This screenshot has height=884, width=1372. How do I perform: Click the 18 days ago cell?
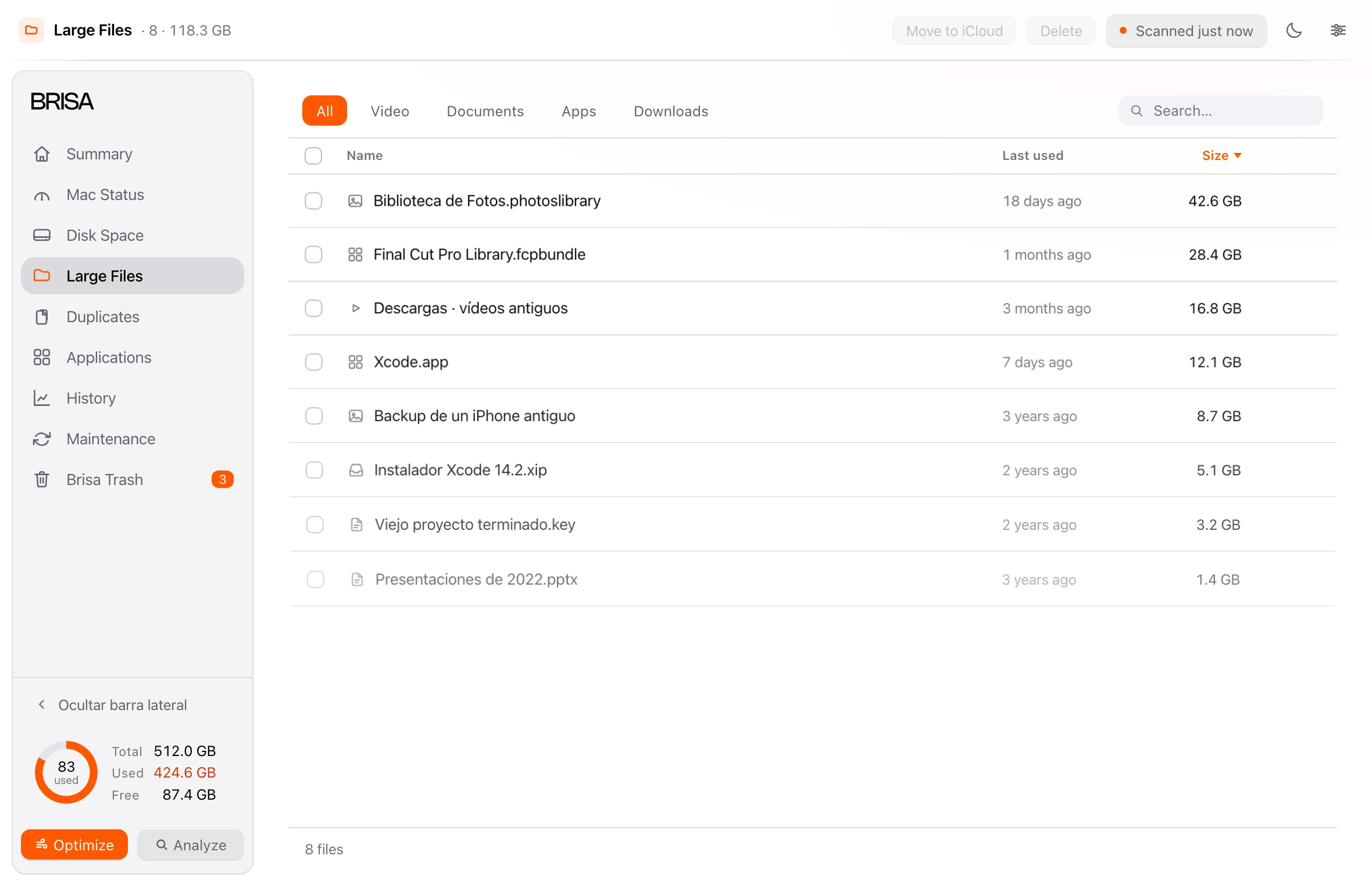coord(1042,201)
